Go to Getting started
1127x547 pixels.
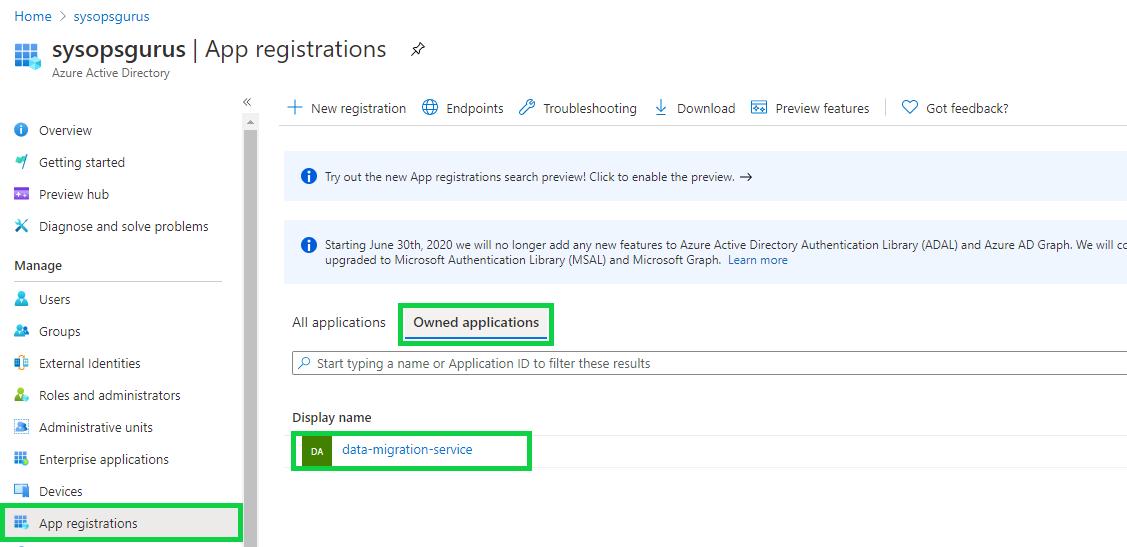[82, 162]
